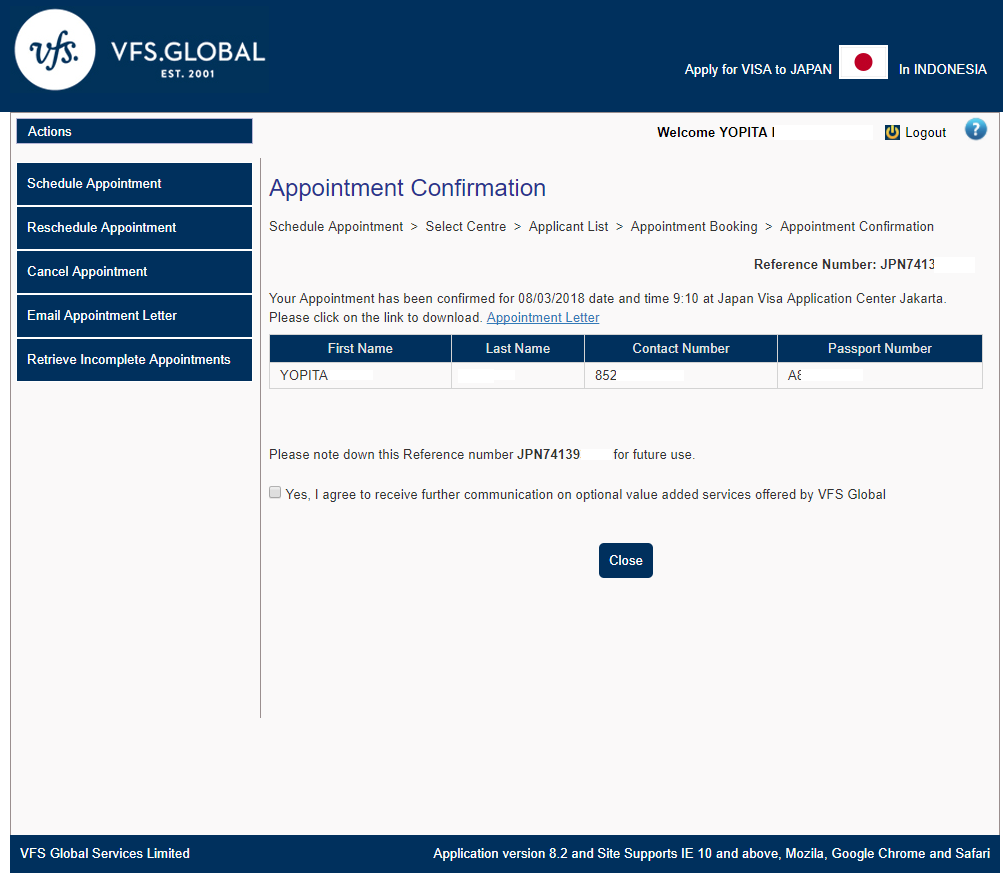The height and width of the screenshot is (881, 1003).
Task: Click the Appointment Confirmation page heading
Action: [407, 188]
